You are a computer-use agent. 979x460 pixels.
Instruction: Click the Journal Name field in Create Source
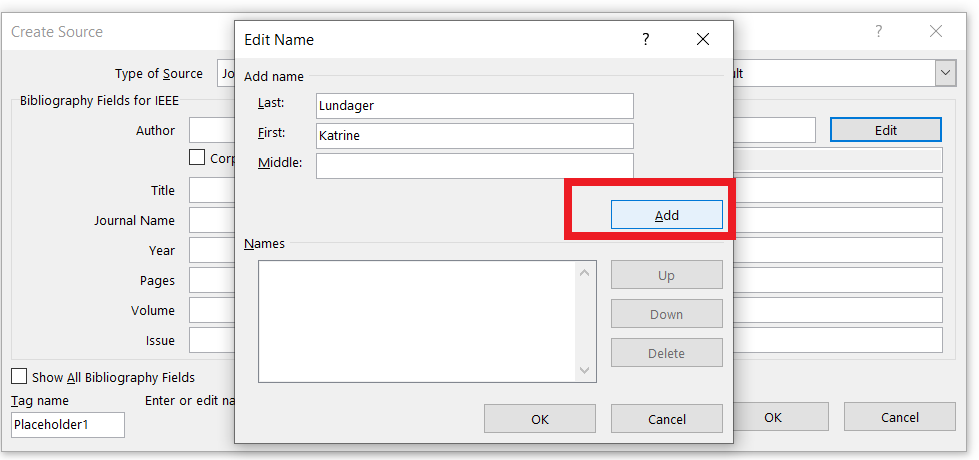point(212,220)
